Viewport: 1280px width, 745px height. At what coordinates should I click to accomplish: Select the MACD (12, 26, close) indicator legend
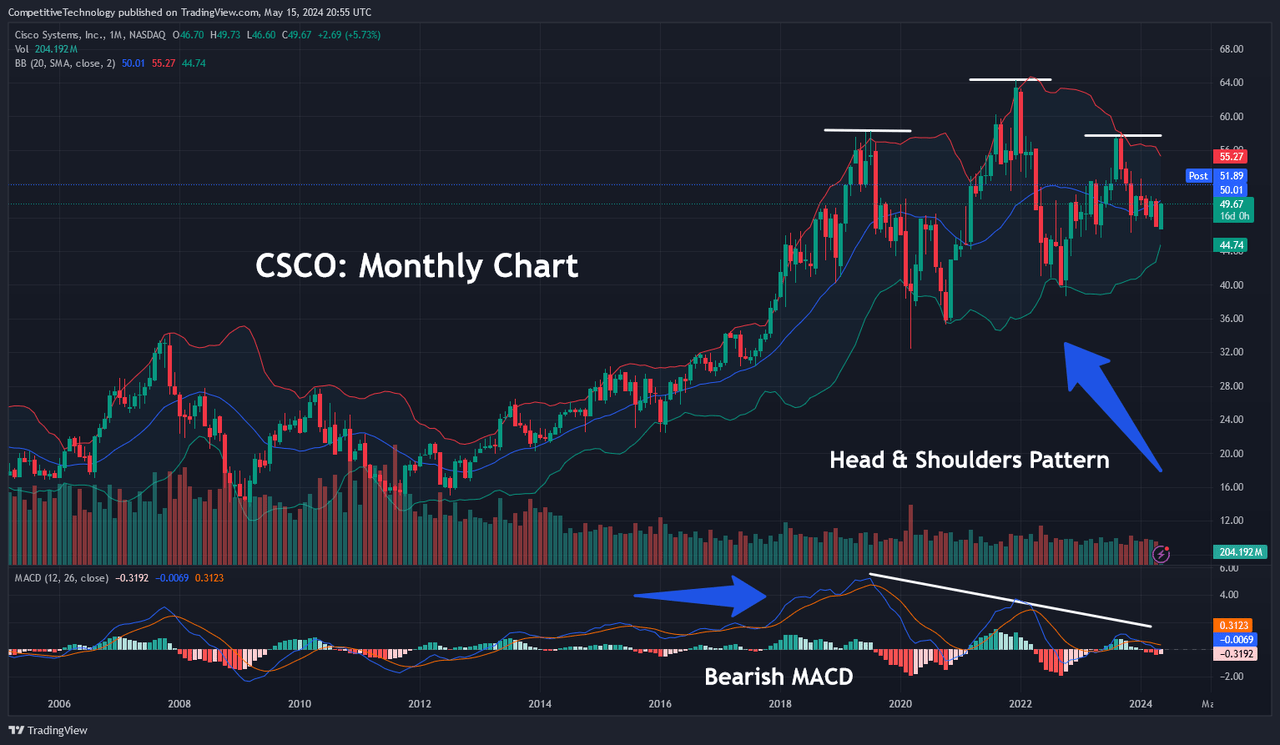tap(60, 577)
